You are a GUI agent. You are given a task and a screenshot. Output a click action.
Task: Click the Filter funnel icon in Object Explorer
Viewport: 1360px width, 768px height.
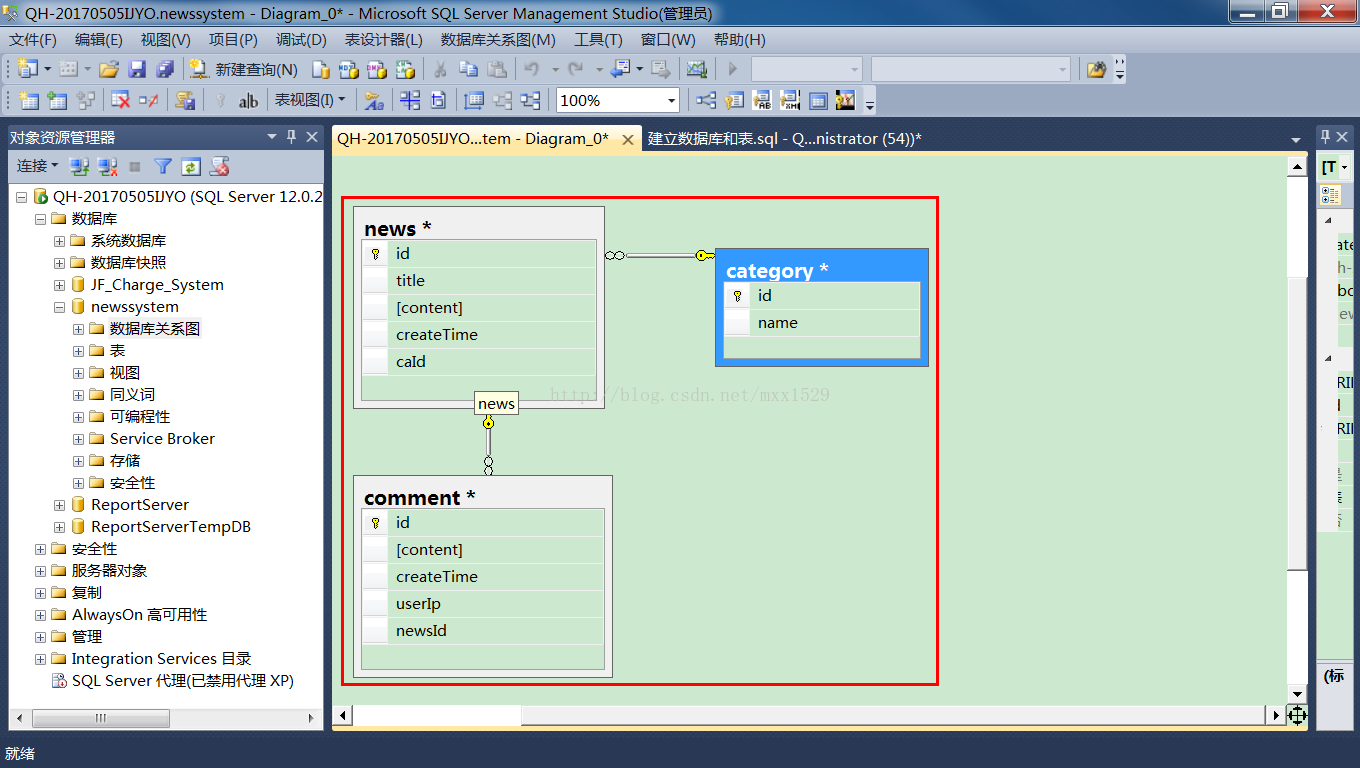[x=163, y=166]
